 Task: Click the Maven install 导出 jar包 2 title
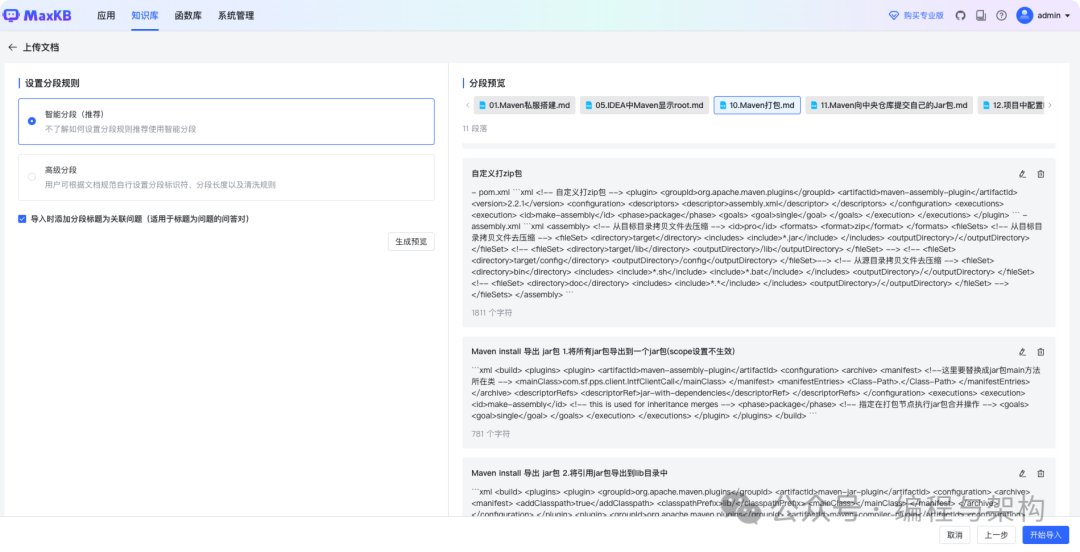(x=570, y=473)
